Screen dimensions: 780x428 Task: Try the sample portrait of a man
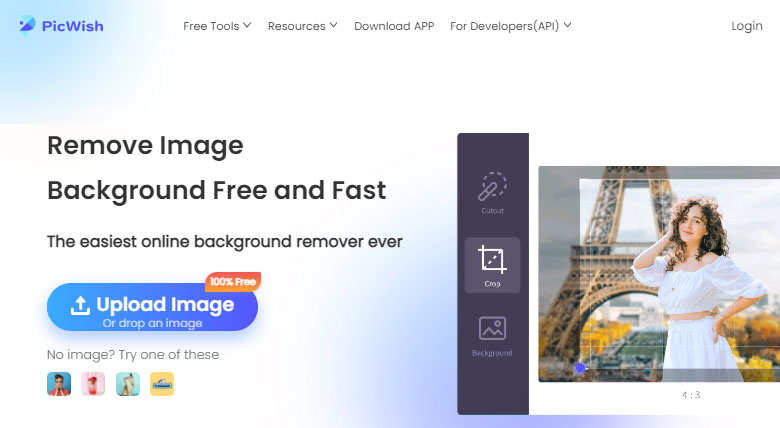point(59,384)
